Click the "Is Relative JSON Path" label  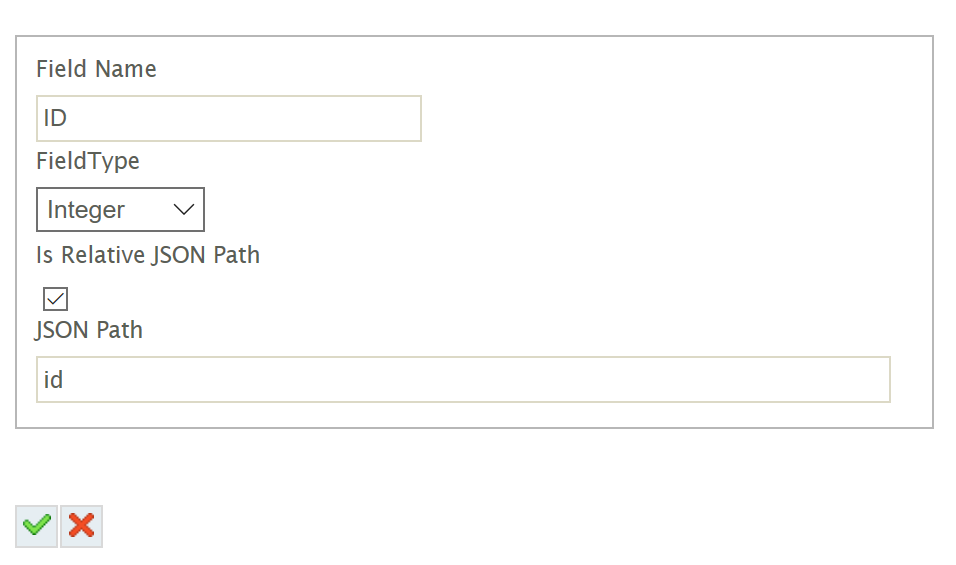point(148,255)
